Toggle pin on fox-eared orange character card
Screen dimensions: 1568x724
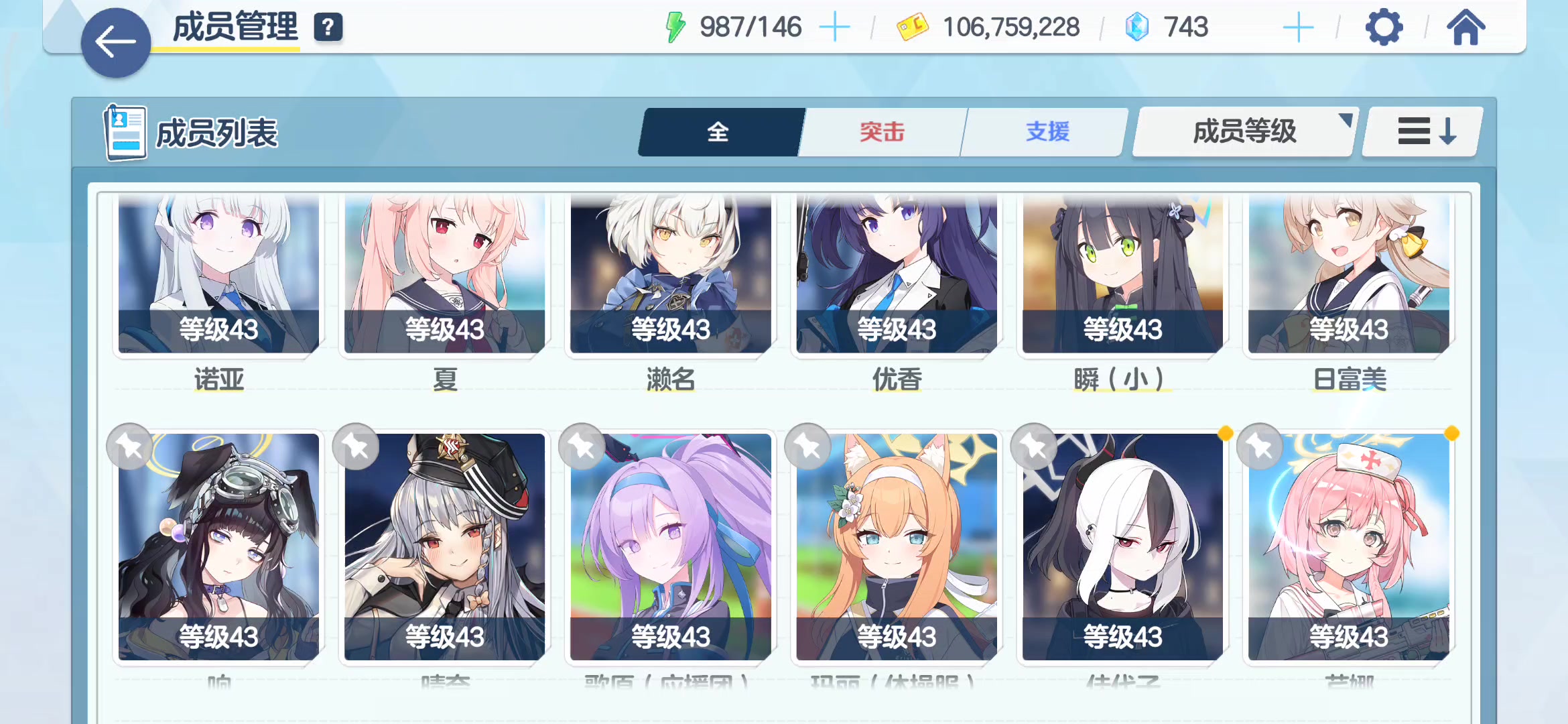(808, 446)
